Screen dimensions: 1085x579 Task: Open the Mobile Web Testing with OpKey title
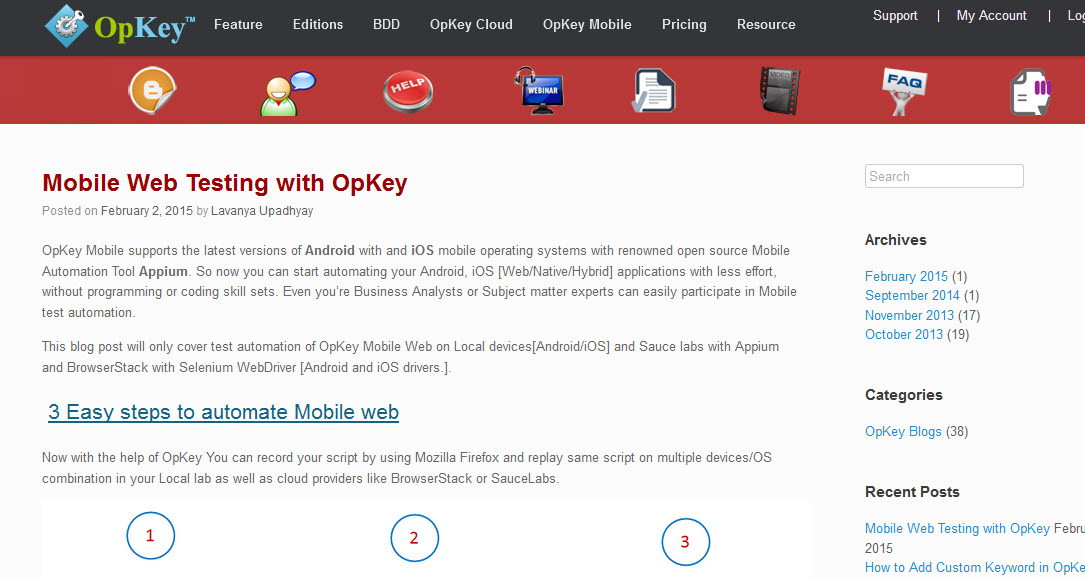tap(224, 183)
